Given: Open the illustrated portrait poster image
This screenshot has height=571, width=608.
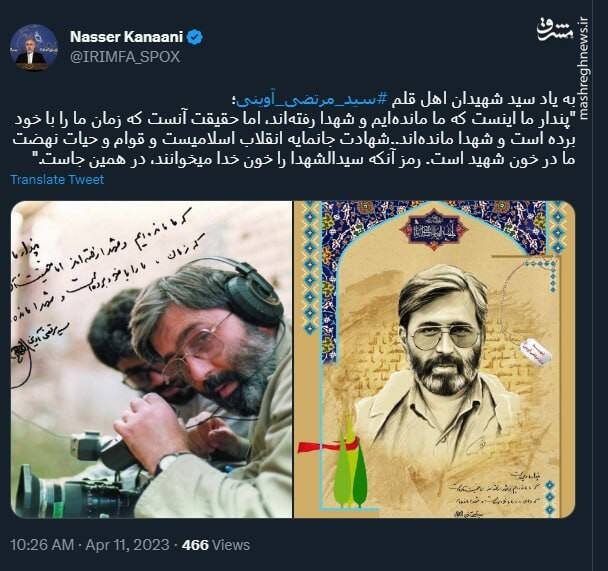Looking at the screenshot, I should (434, 359).
